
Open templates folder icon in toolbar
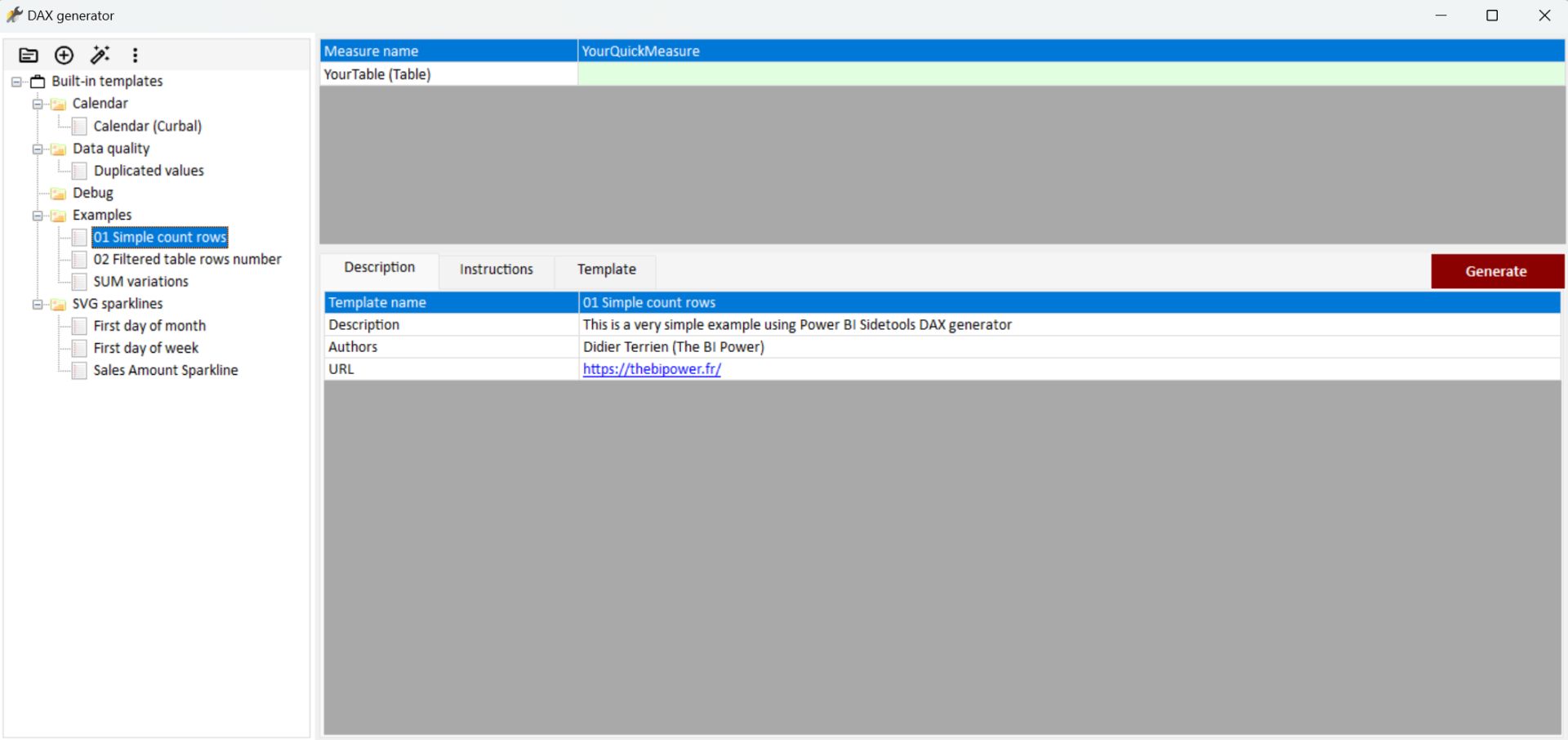coord(29,55)
